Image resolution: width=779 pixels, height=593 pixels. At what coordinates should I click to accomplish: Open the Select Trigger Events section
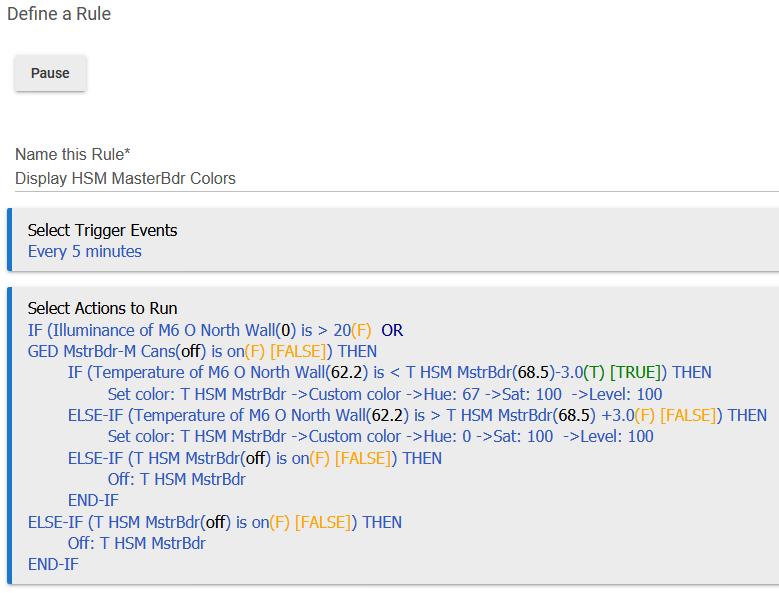(x=102, y=230)
